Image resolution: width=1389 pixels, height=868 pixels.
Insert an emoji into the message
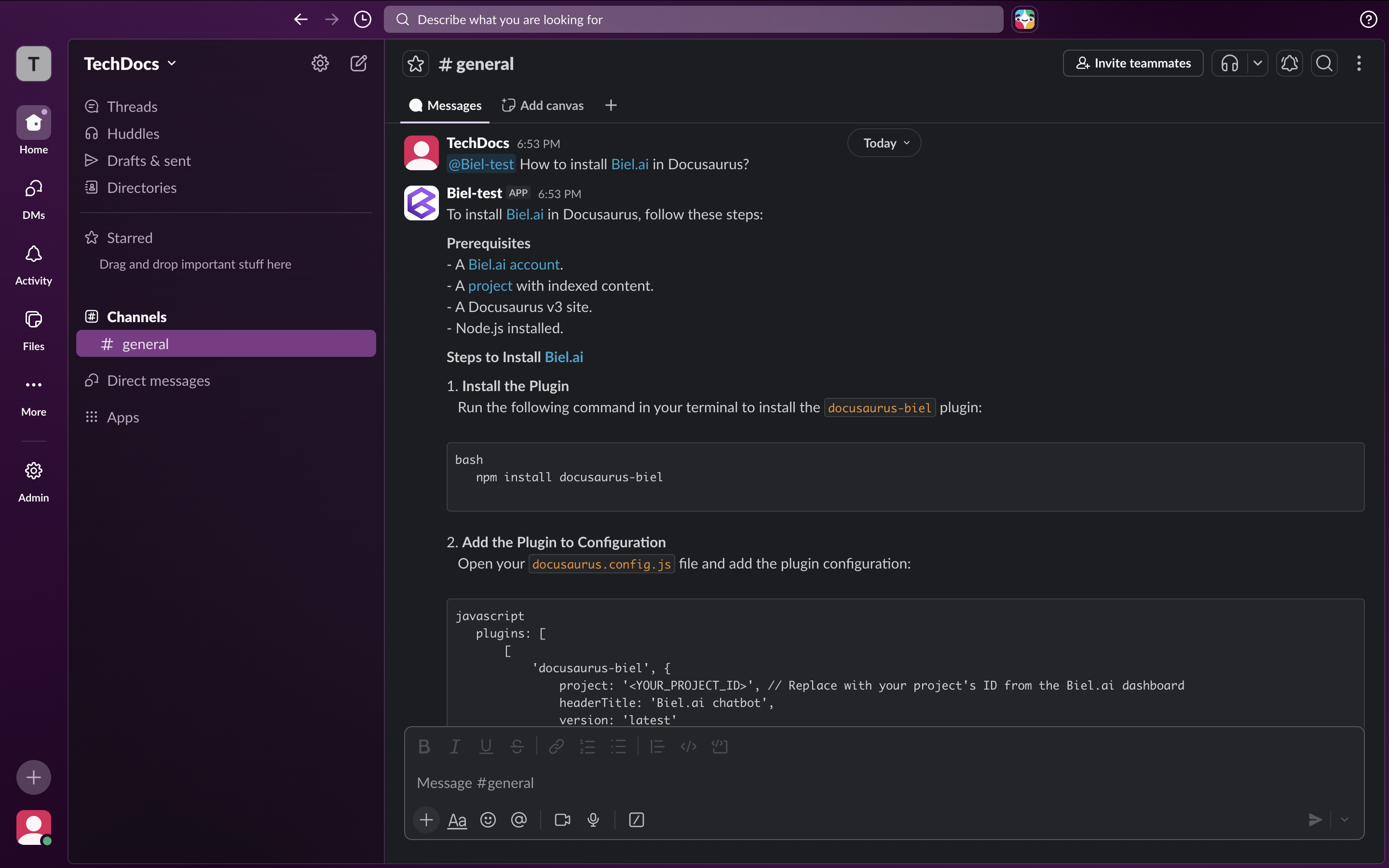coord(487,820)
